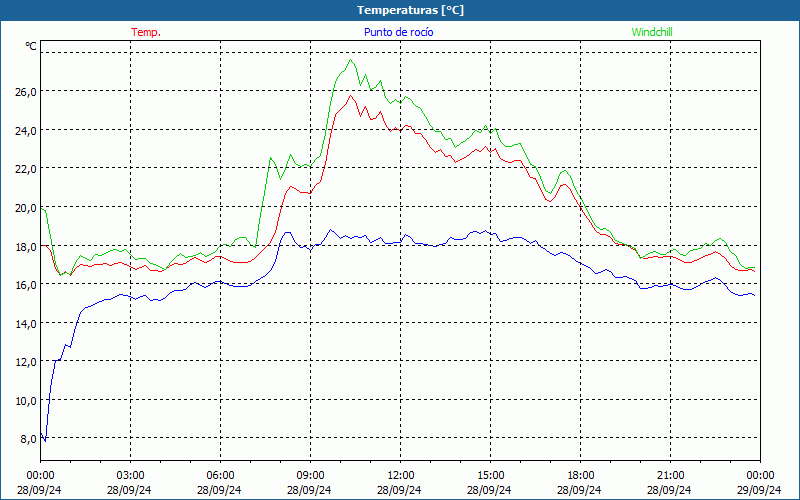Viewport: 800px width, 500px height.
Task: Click the '06:00' time label
Action: tap(220, 476)
